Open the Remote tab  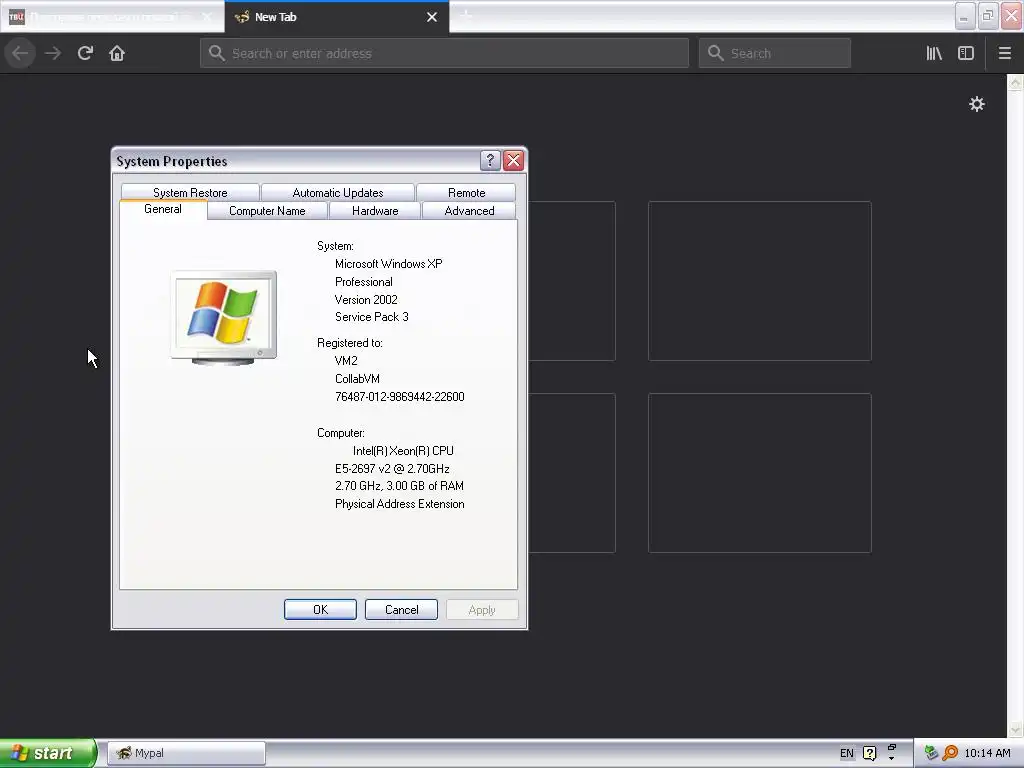pos(466,193)
